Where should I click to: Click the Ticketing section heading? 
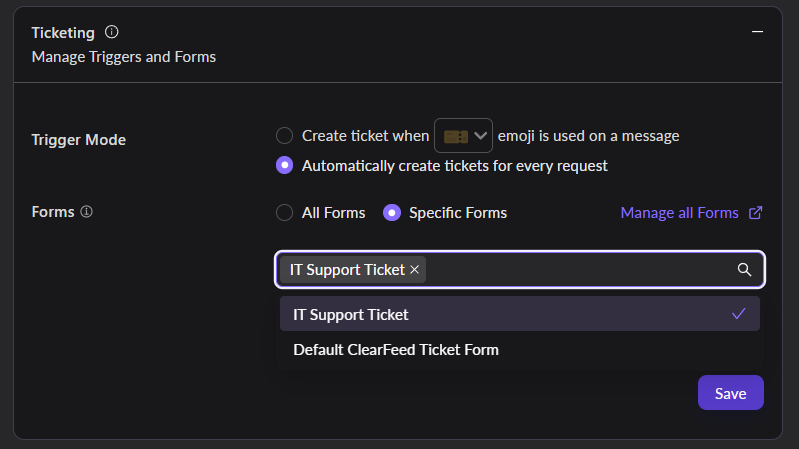point(63,32)
